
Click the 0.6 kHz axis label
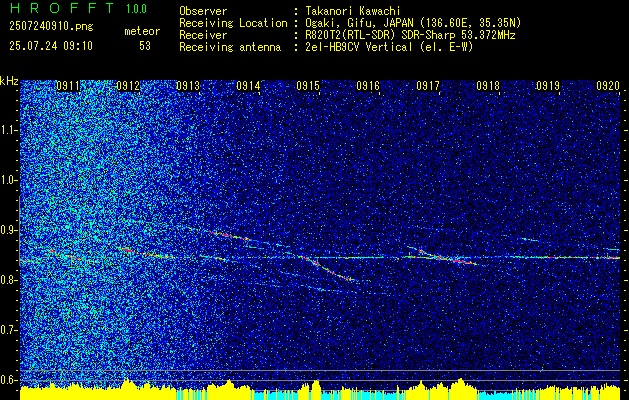(9, 380)
